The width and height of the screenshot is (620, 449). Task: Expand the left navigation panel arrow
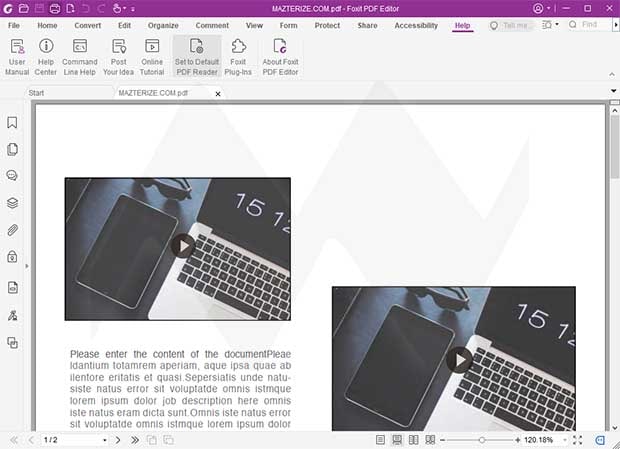click(27, 266)
